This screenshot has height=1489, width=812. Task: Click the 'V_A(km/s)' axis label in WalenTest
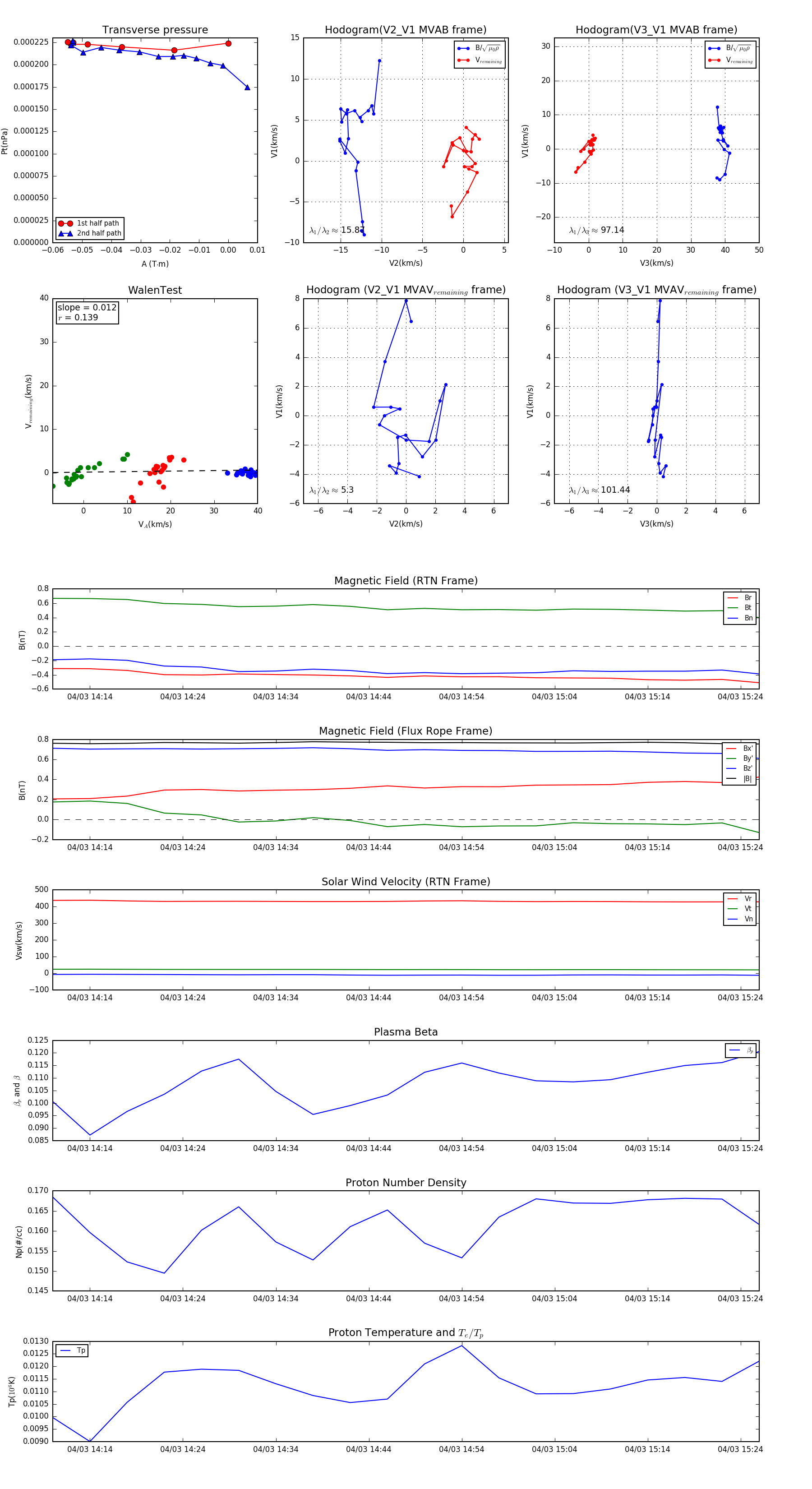(155, 524)
